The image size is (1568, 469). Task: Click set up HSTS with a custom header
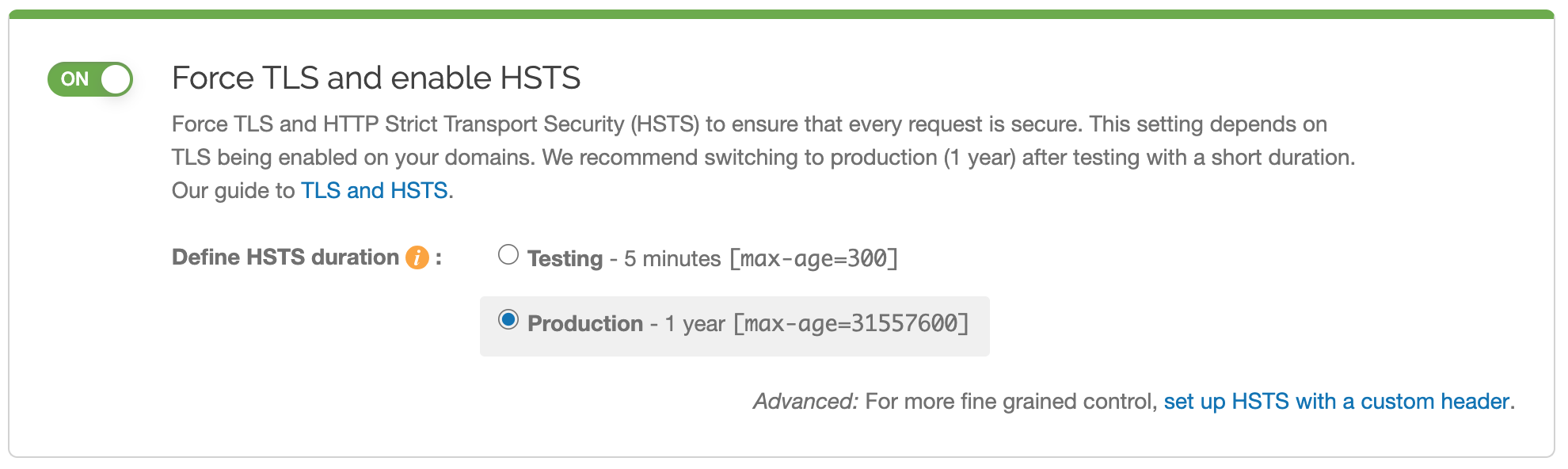tap(1336, 401)
